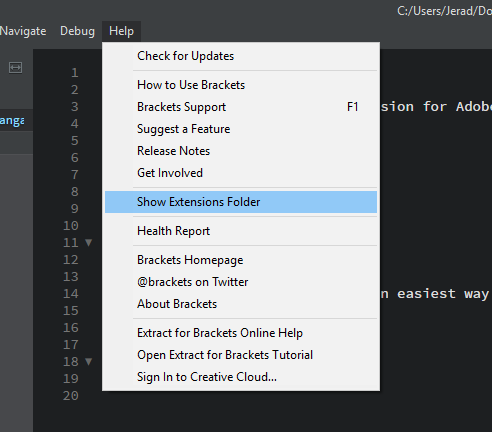Click line number 20 in gutter
Screen dimensions: 492x432
click(x=71, y=396)
